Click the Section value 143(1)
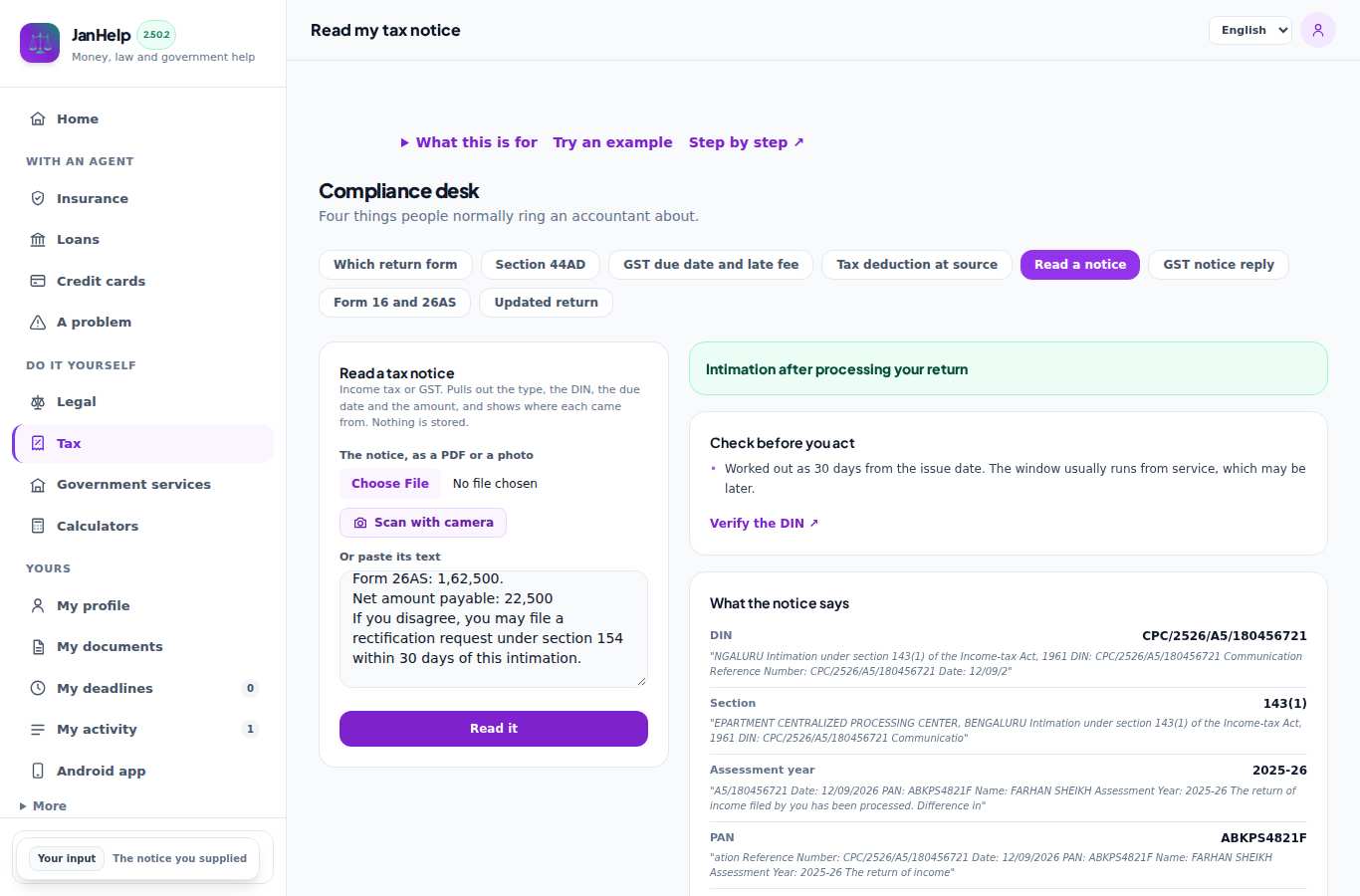Viewport: 1360px width, 896px height. click(x=1285, y=704)
